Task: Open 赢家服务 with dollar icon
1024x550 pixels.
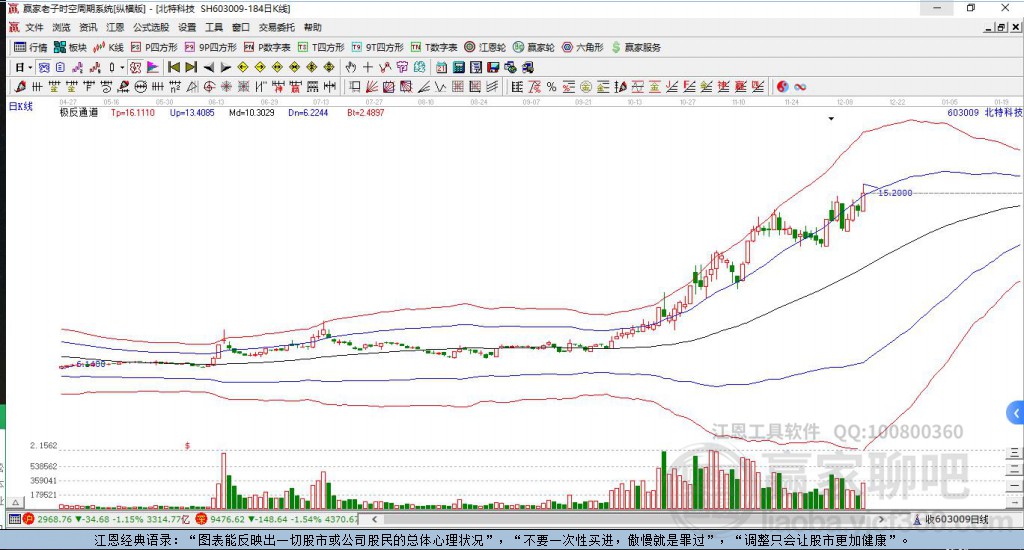Action: pyautogui.click(x=635, y=47)
